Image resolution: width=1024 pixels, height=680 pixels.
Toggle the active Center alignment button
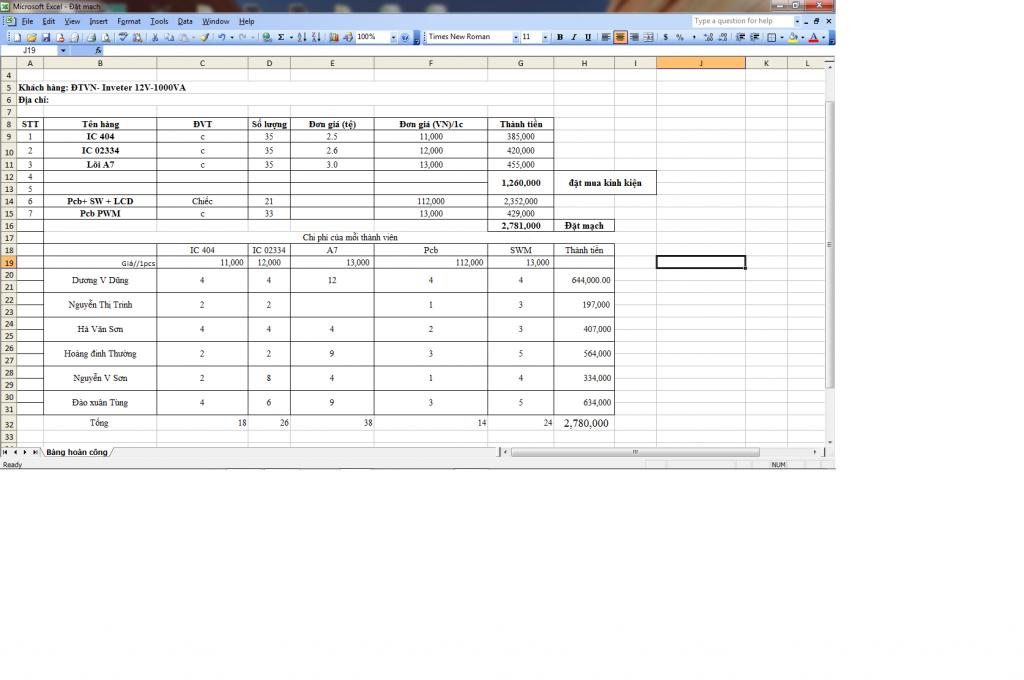click(x=620, y=37)
